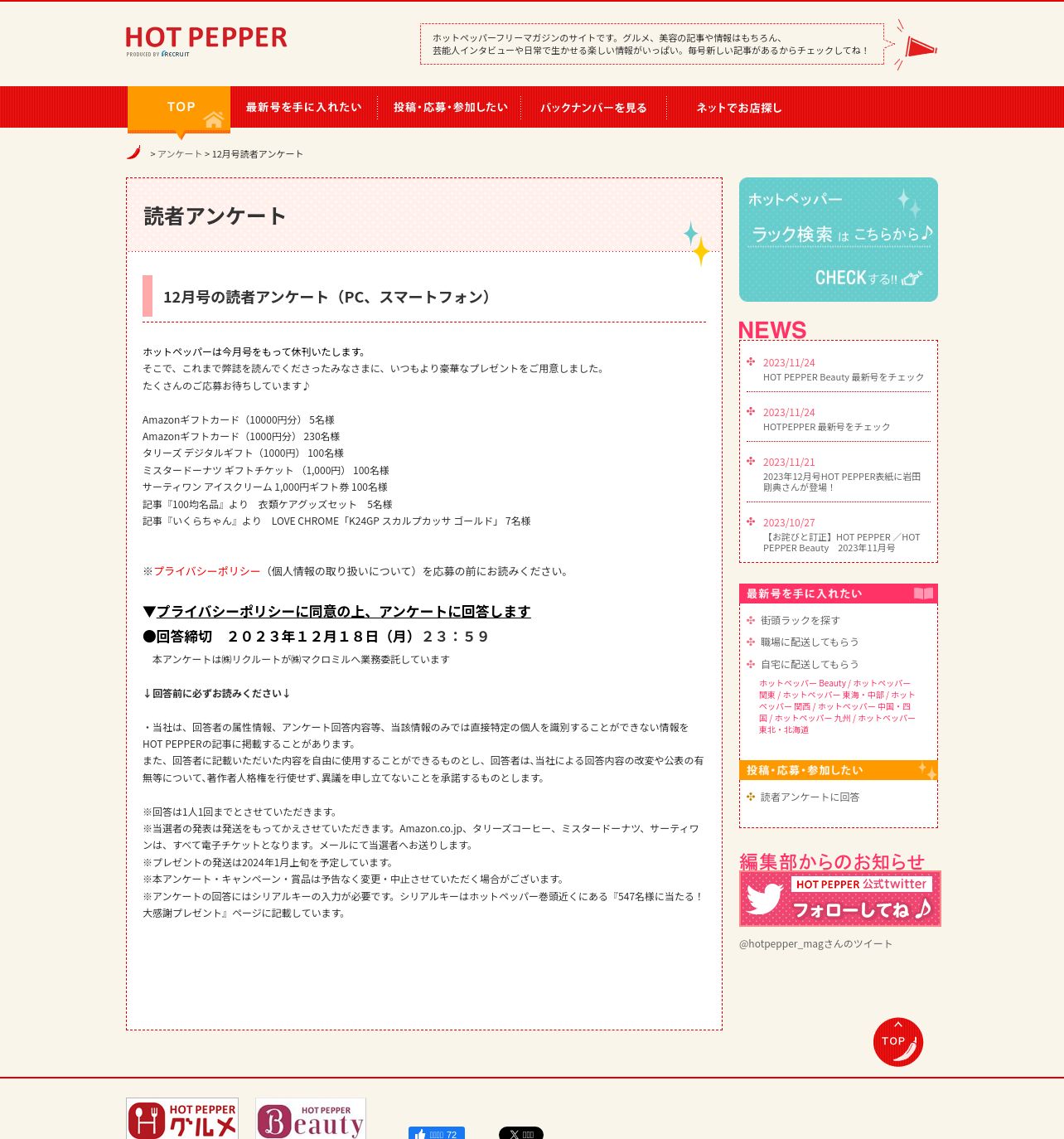Click the chili pepper breadcrumb icon
This screenshot has height=1139, width=1064.
tap(133, 153)
